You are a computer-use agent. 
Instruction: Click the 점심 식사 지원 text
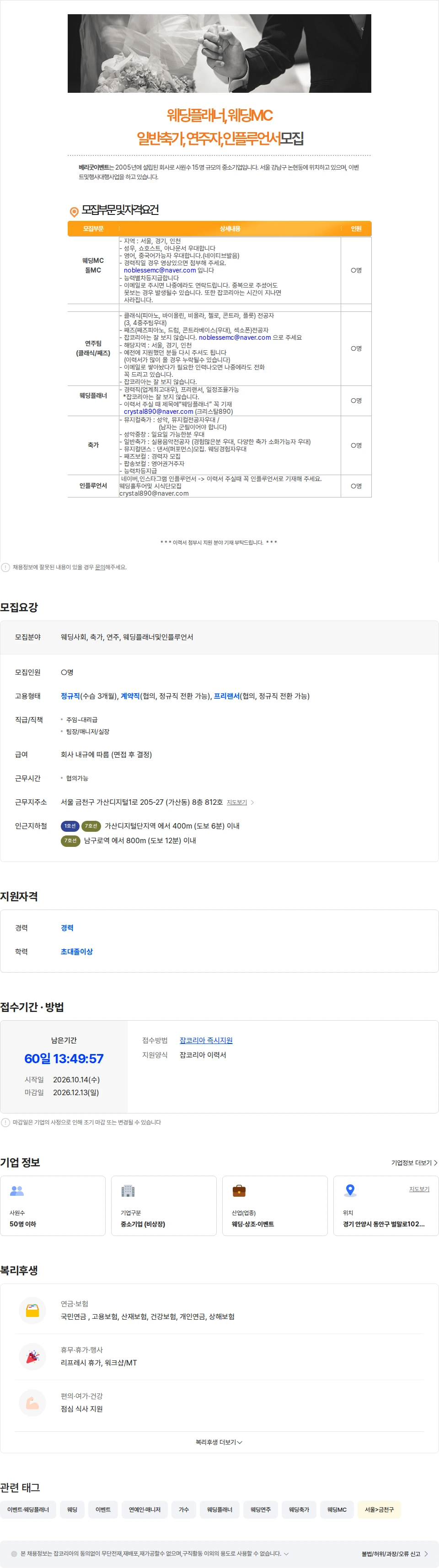point(81,1409)
